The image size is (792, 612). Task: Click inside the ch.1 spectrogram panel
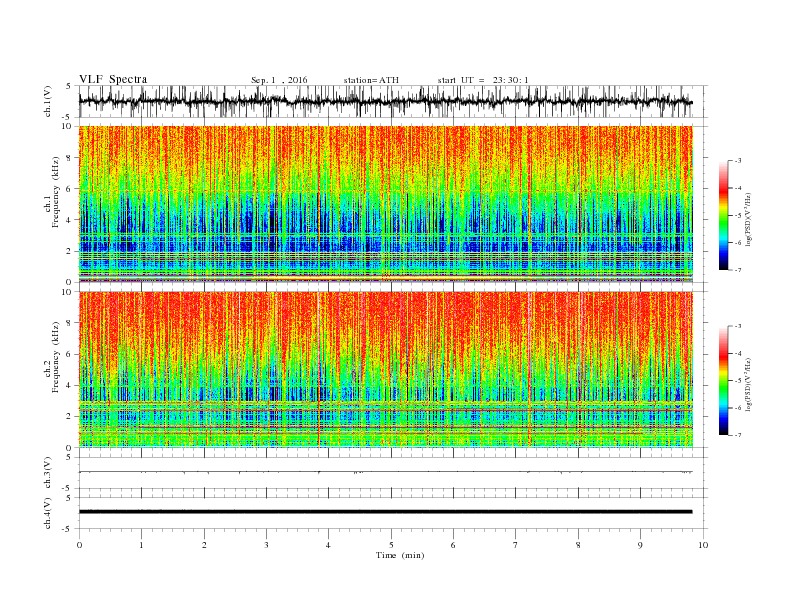point(385,204)
